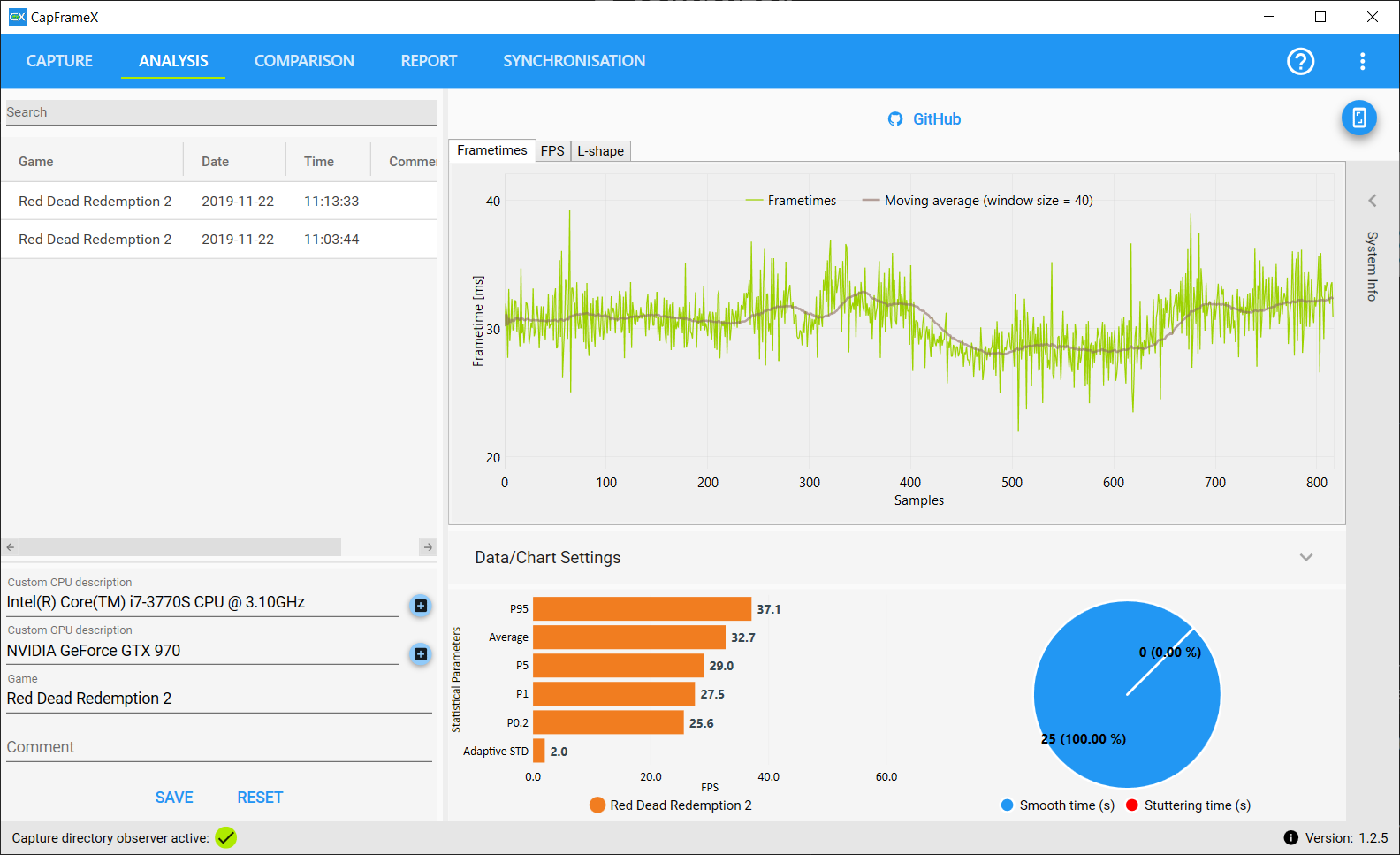Click the Custom CPU description field
This screenshot has height=855, width=1400.
[x=202, y=602]
